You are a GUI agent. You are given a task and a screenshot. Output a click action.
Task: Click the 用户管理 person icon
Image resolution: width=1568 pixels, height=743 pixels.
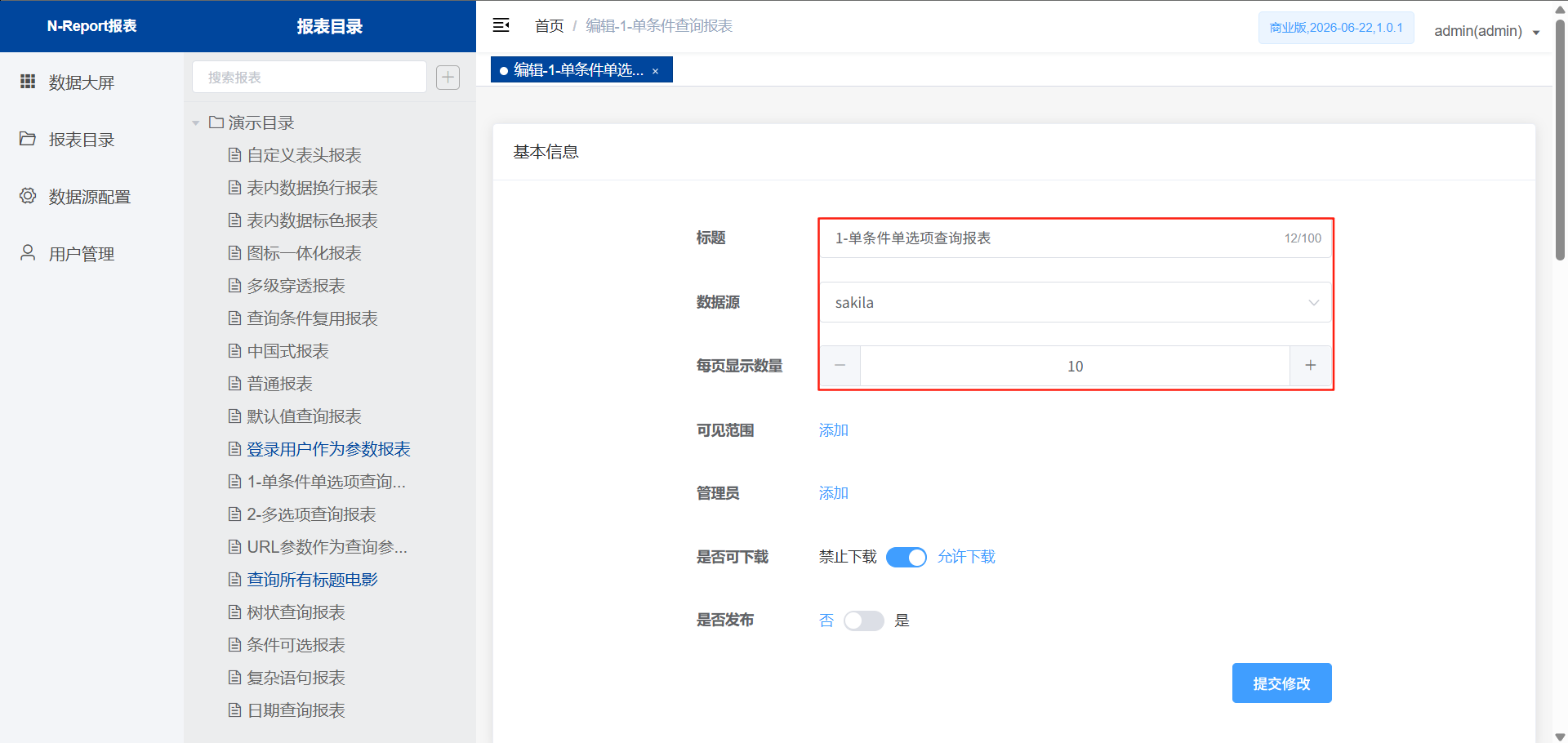tap(28, 253)
